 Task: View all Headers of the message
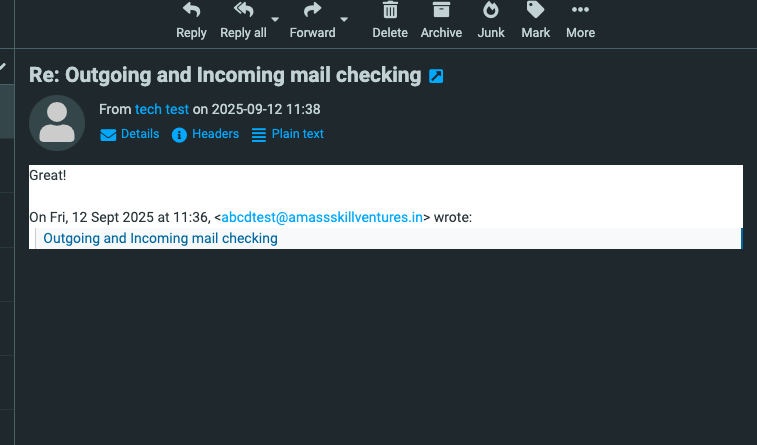(x=206, y=134)
